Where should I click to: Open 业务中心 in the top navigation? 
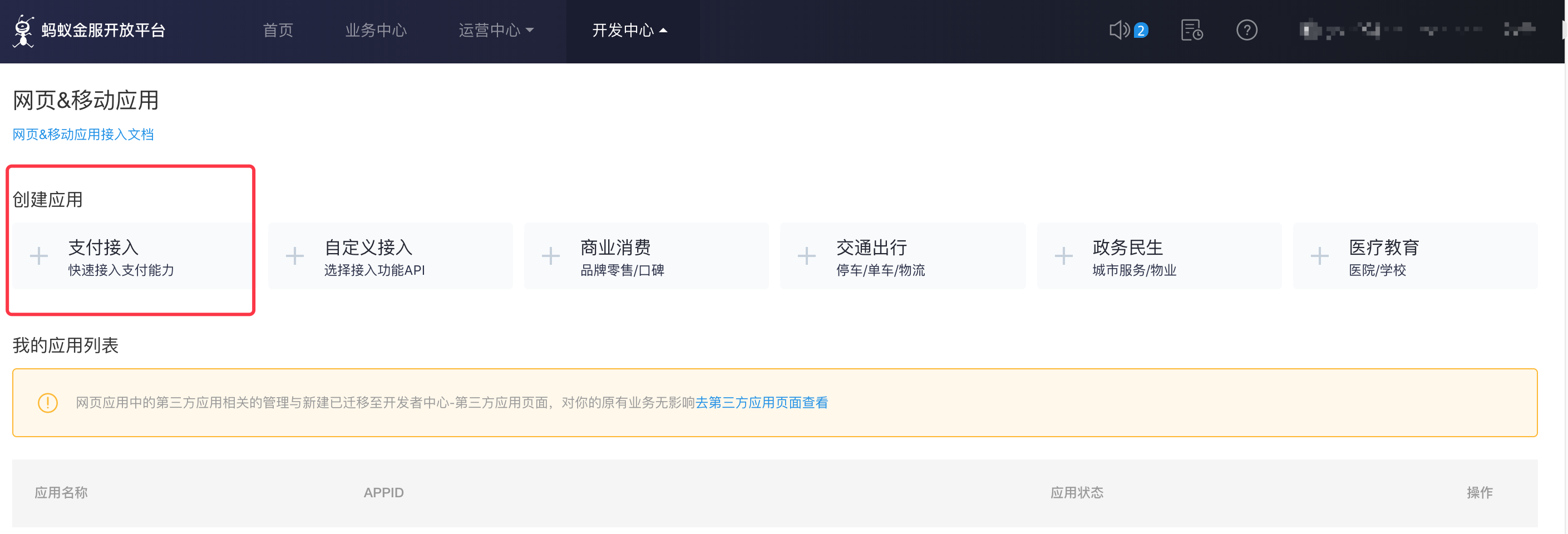tap(376, 31)
